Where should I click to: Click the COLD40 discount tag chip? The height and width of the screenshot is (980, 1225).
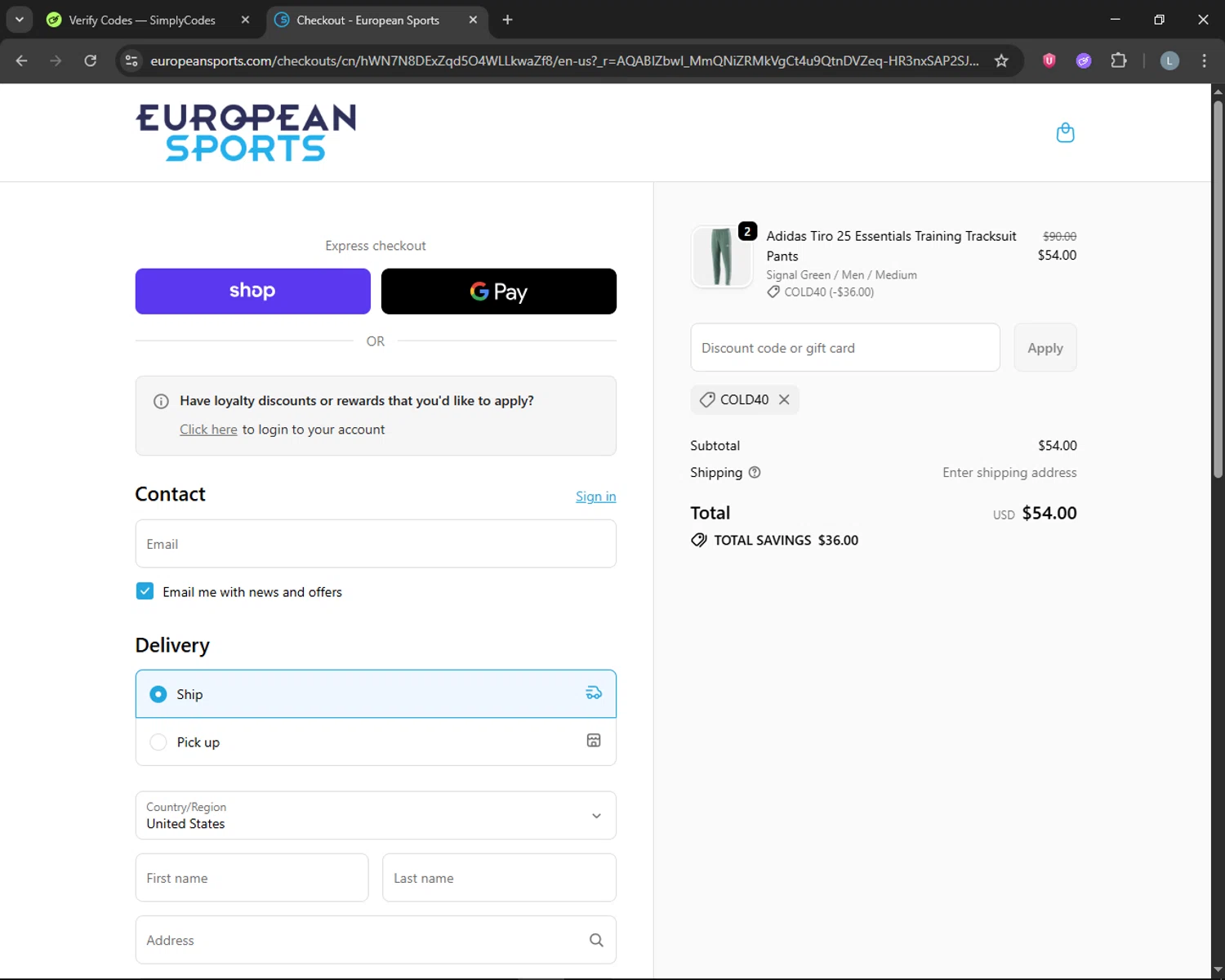[x=744, y=399]
